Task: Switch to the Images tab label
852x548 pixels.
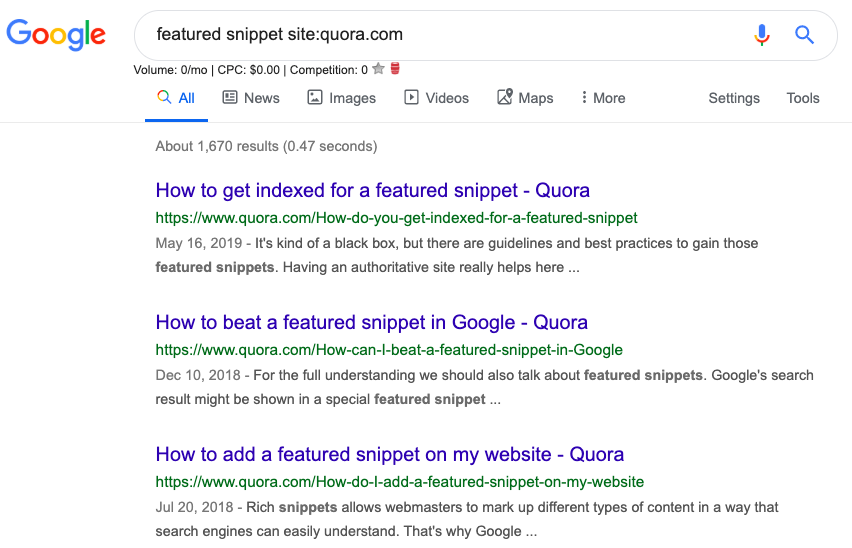Action: tap(353, 98)
